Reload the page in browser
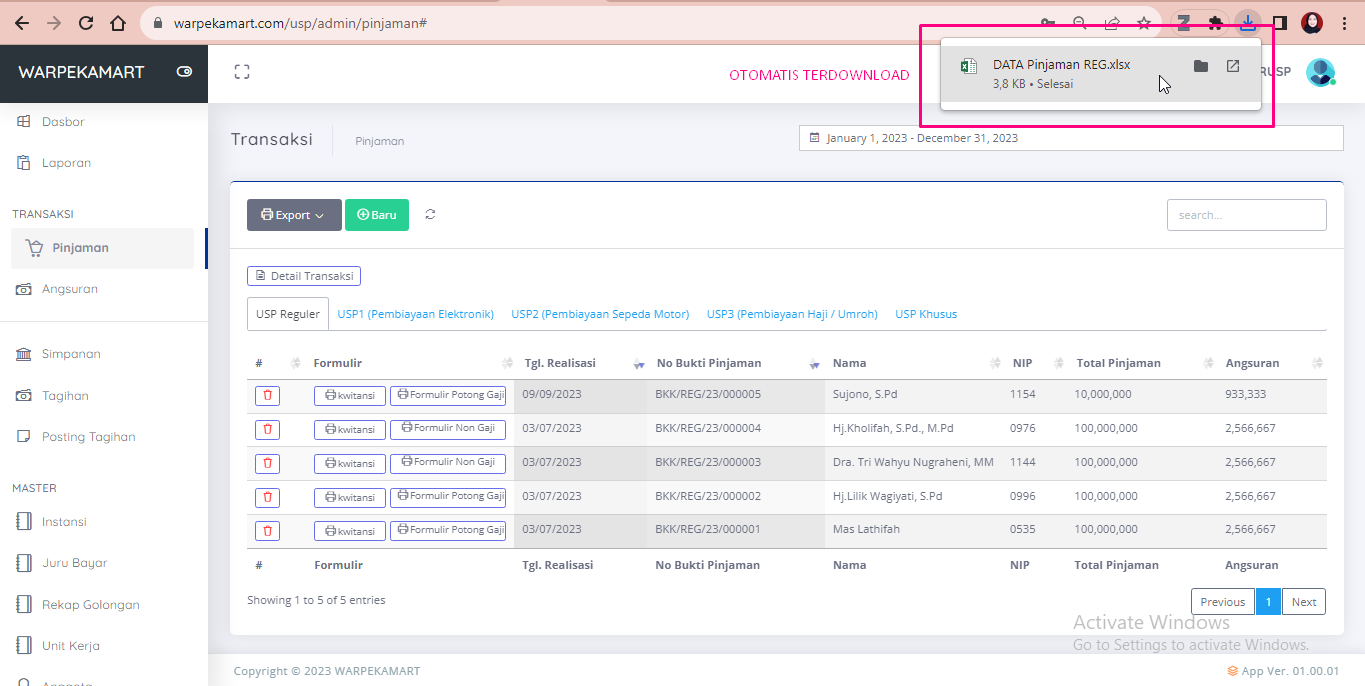This screenshot has width=1365, height=686. click(x=86, y=23)
